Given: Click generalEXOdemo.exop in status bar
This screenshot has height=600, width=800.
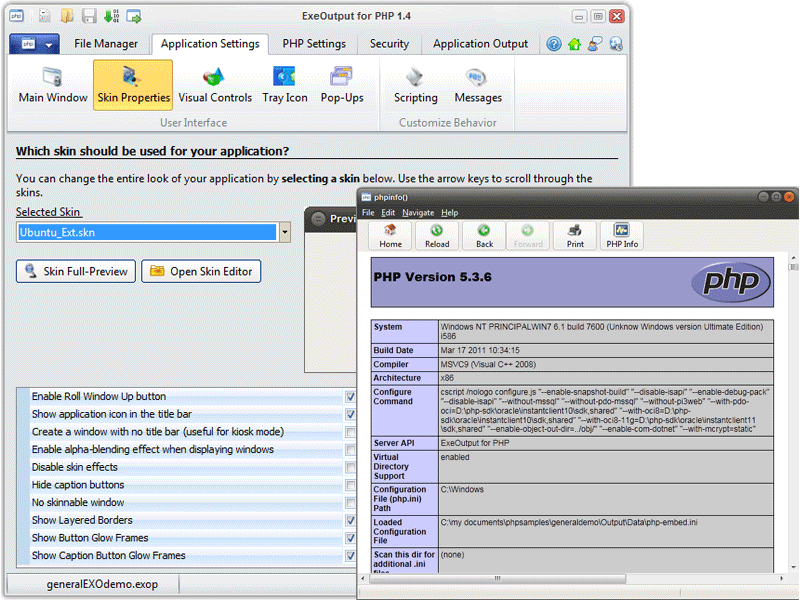Looking at the screenshot, I should click(102, 584).
